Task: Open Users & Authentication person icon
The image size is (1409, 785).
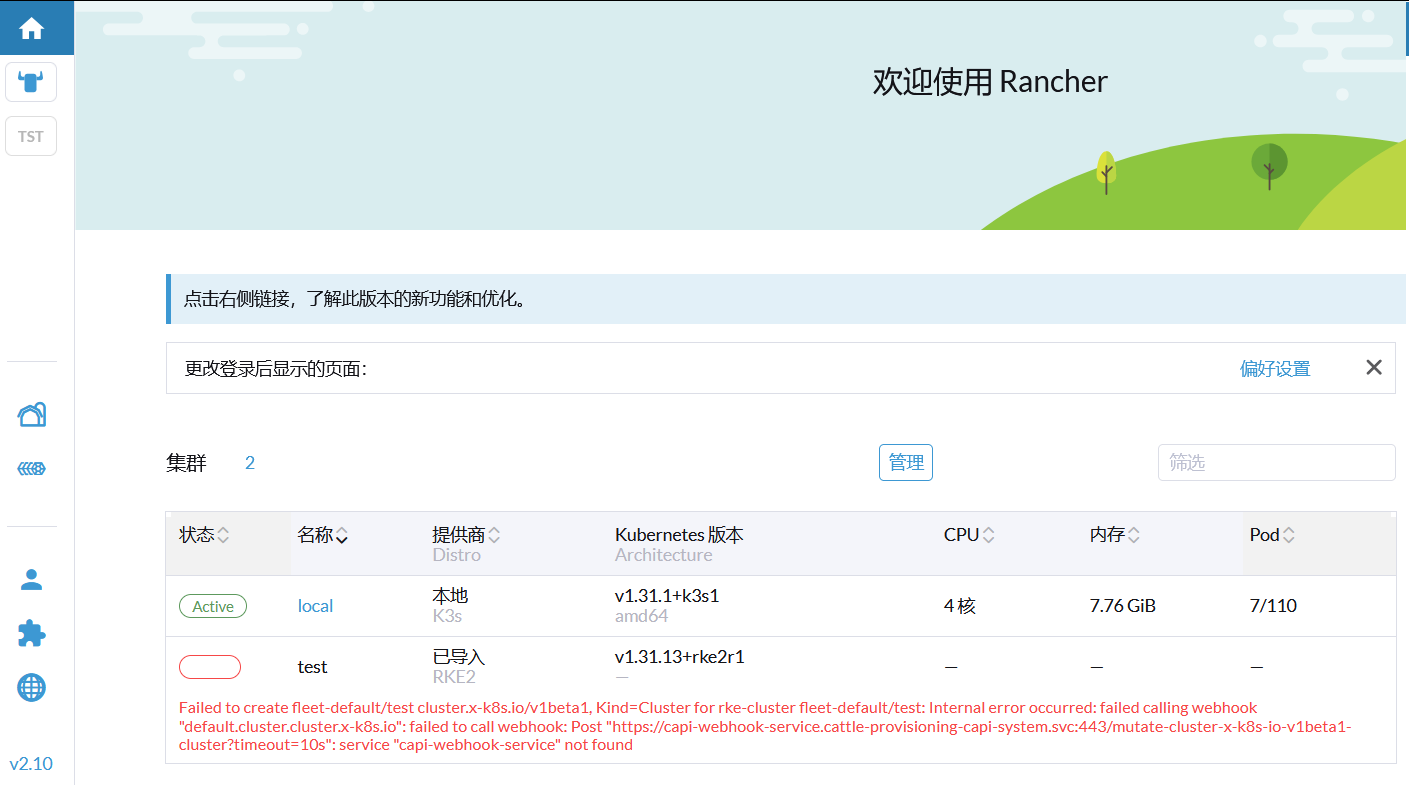Action: 32,580
